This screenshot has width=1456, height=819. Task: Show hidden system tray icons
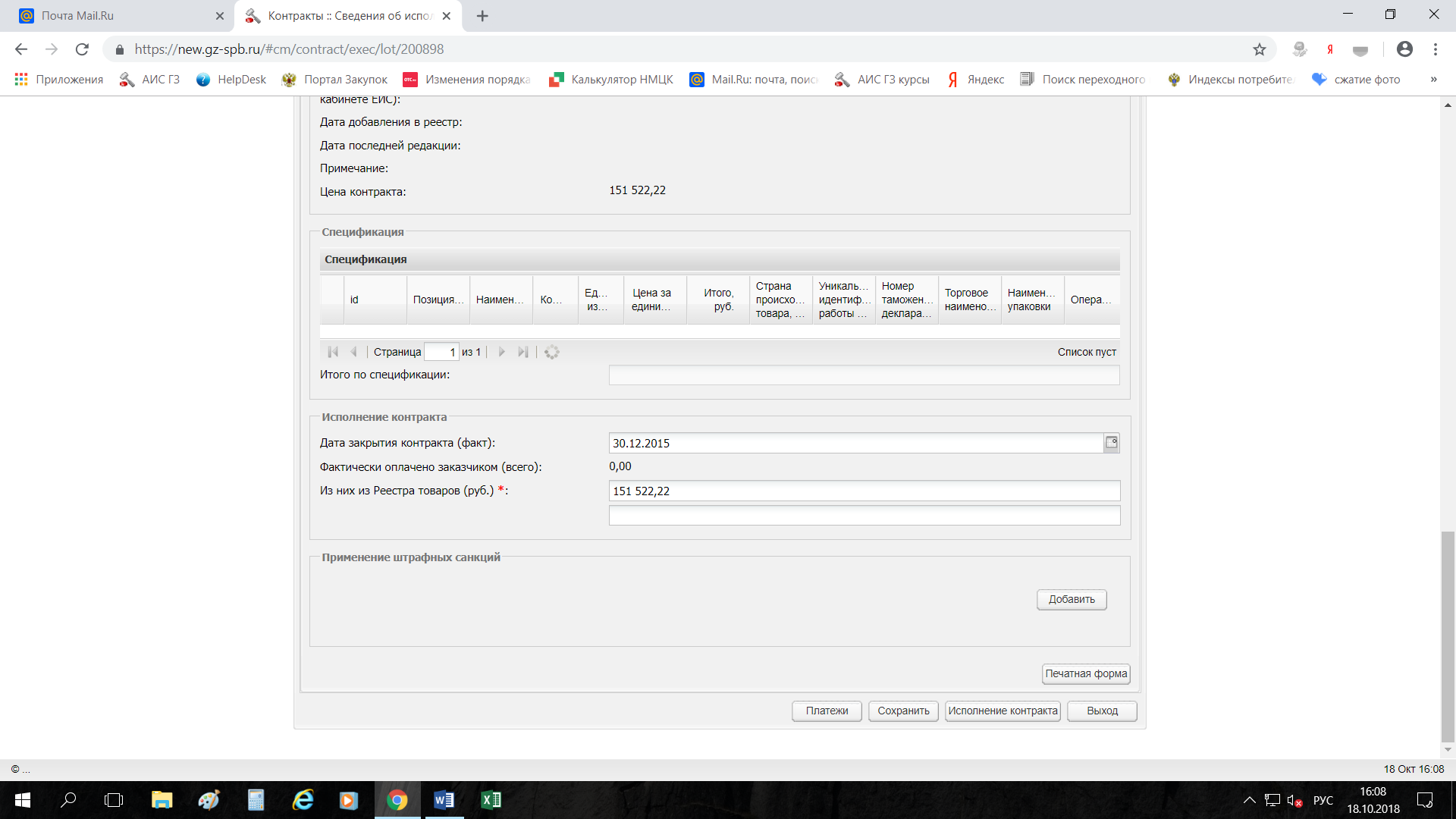(1249, 800)
